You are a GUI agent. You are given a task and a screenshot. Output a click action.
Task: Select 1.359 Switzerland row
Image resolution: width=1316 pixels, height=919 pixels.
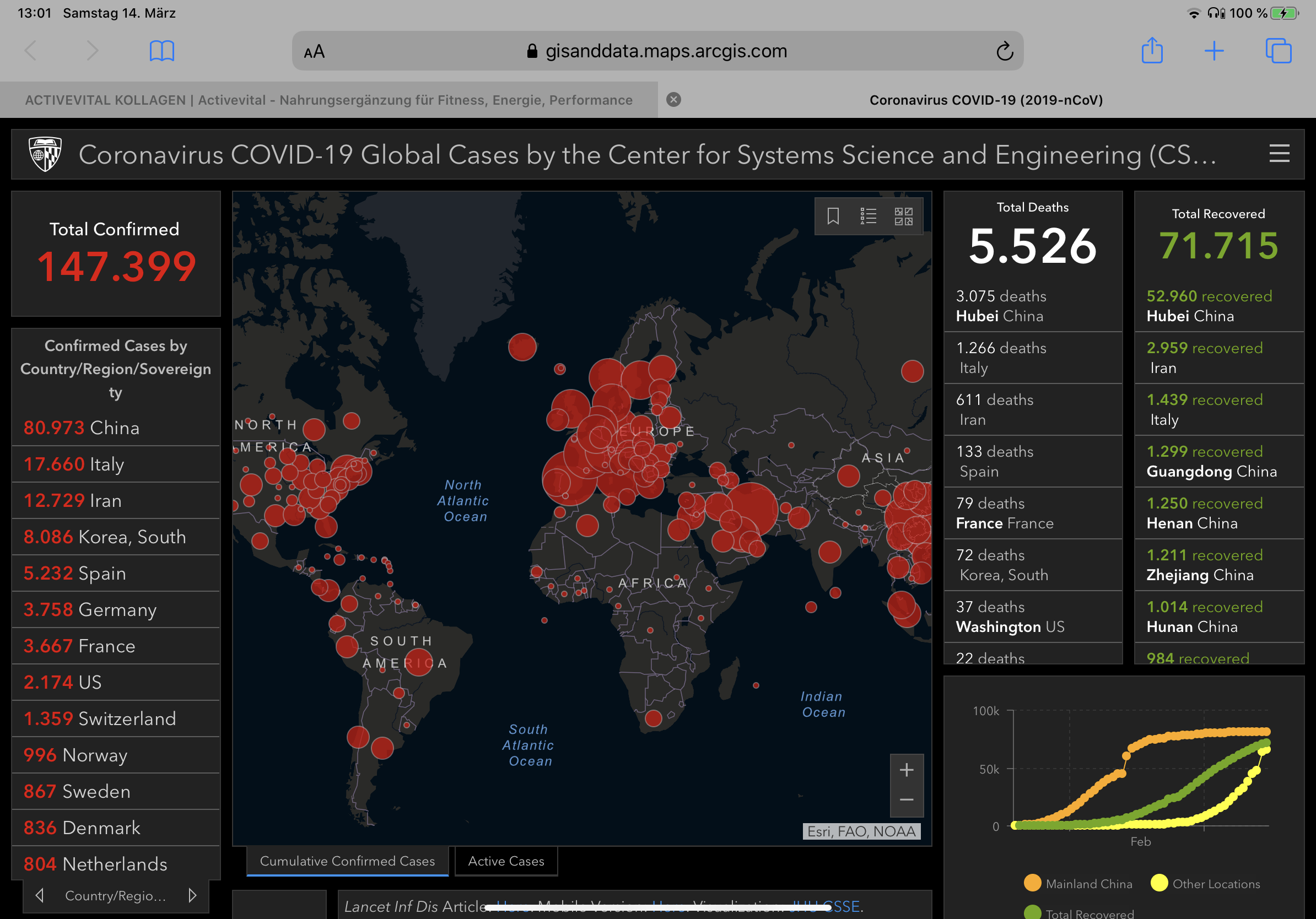[116, 719]
